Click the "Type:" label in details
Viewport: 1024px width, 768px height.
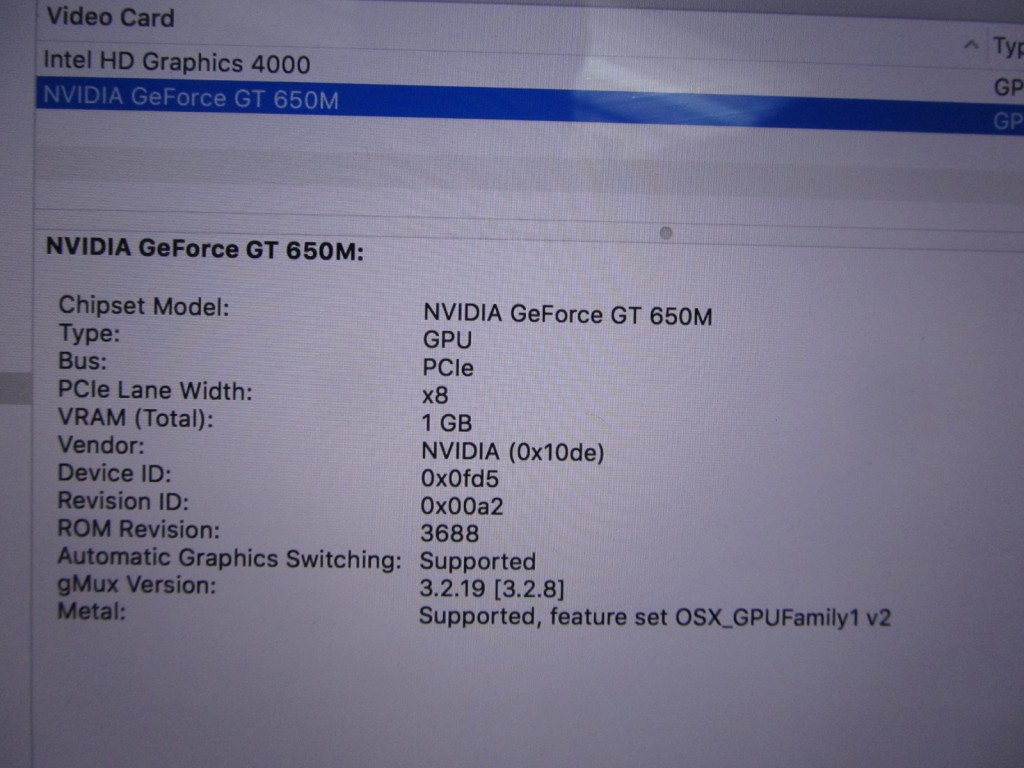[89, 334]
